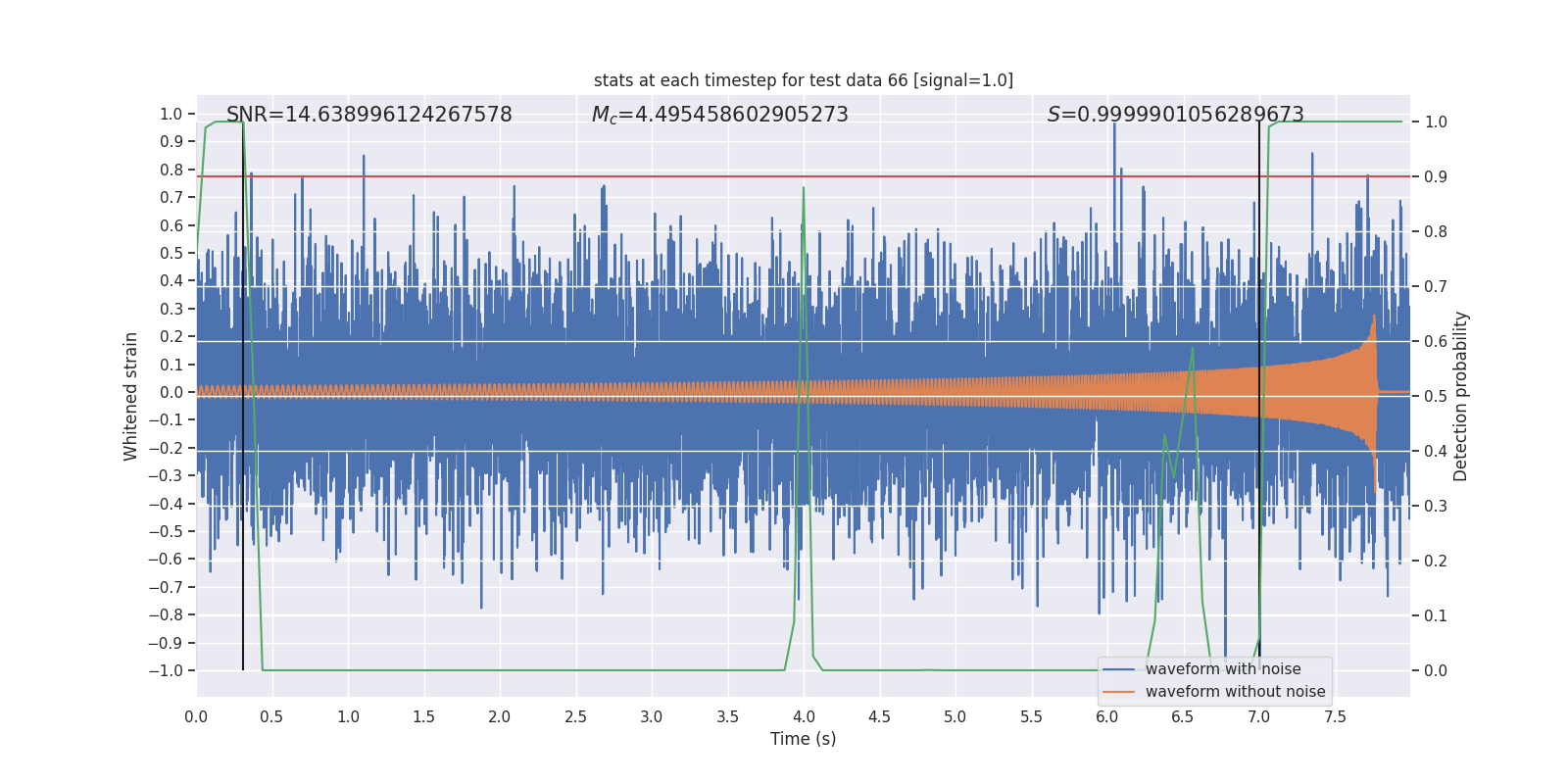Select the SNR value annotation text
The image size is (1568, 784).
coord(368,115)
